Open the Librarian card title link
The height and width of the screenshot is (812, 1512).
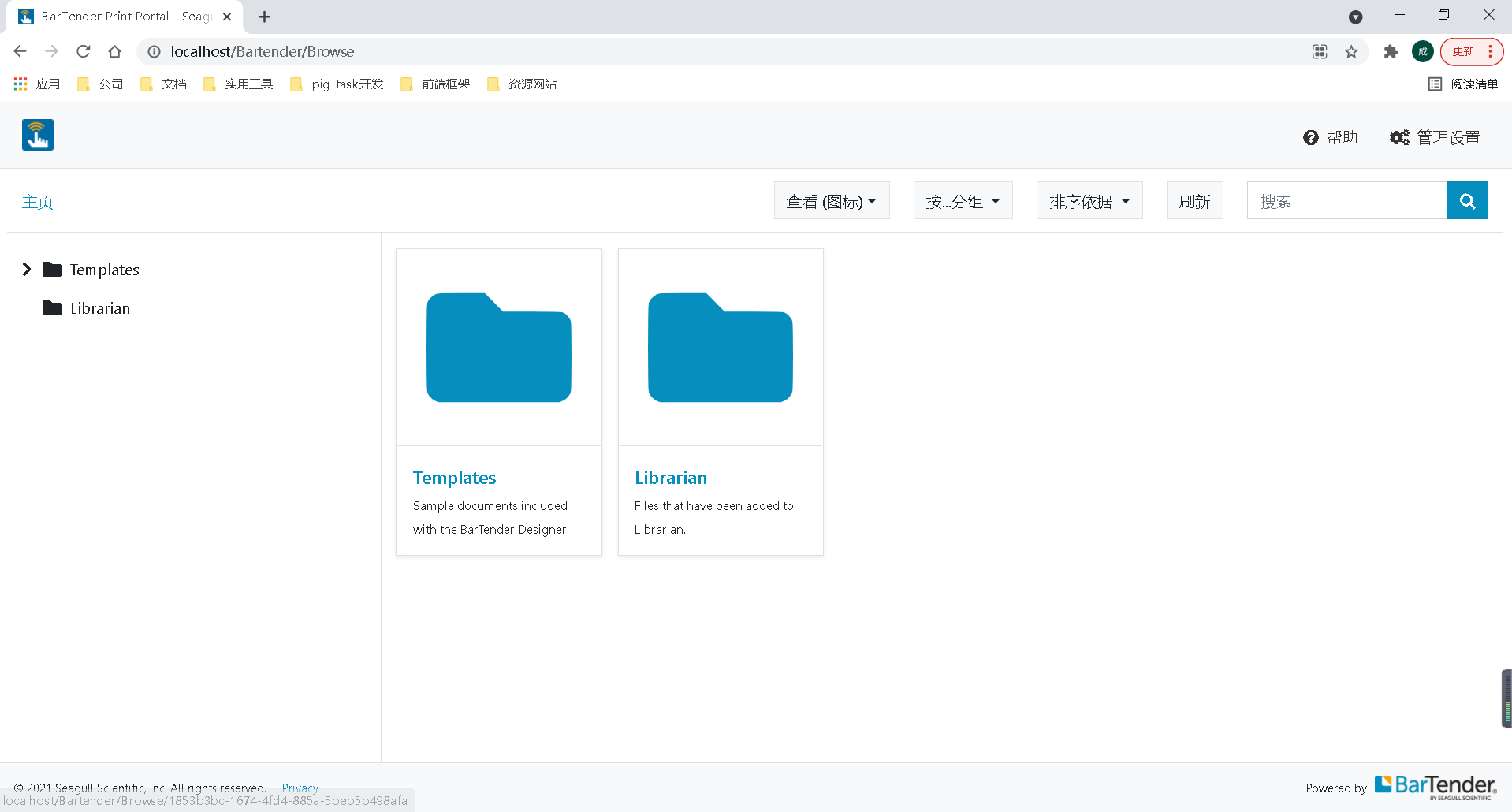[671, 478]
